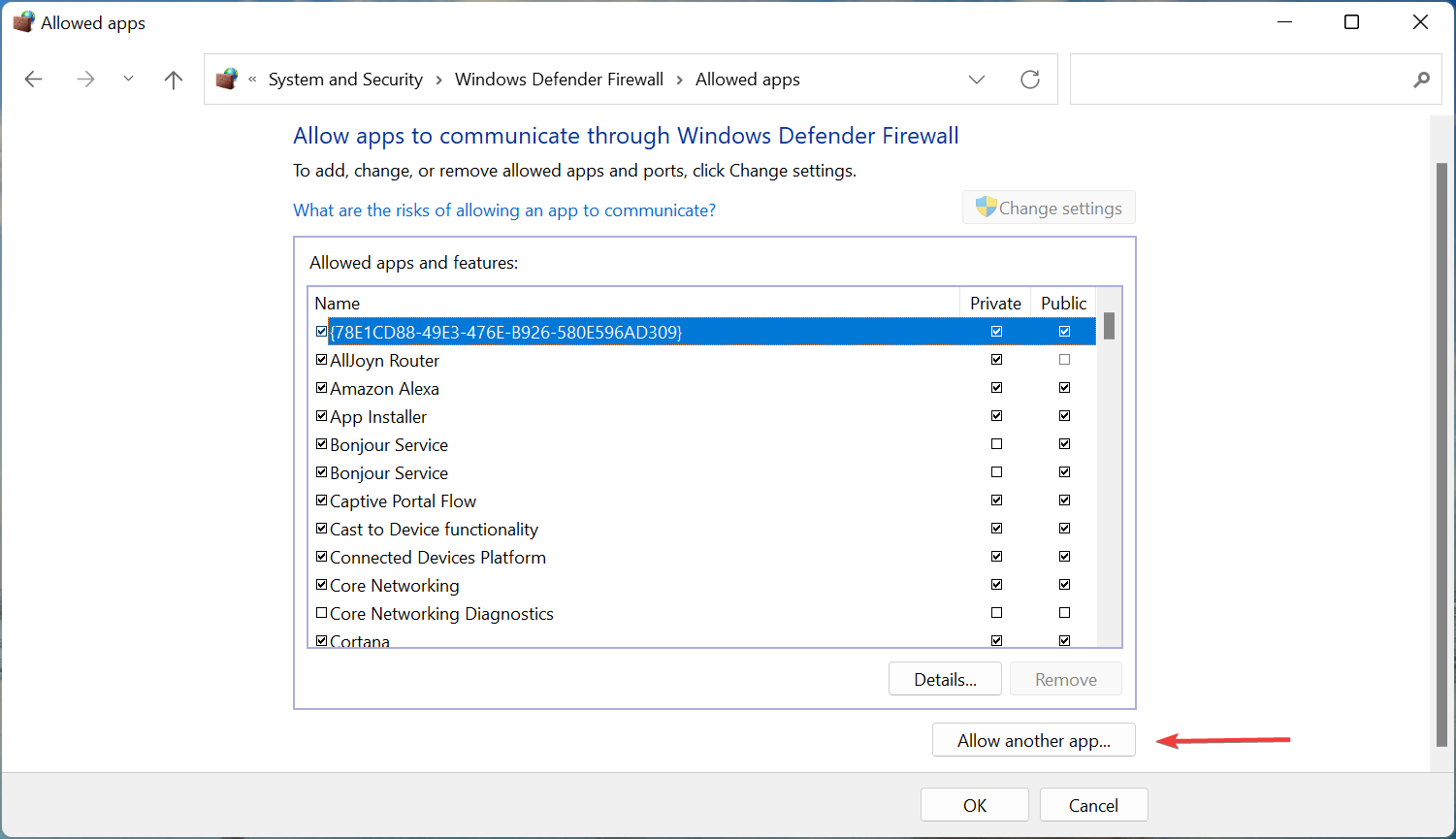Open Windows Defender Firewall breadcrumb
The width and height of the screenshot is (1456, 839).
pos(559,80)
